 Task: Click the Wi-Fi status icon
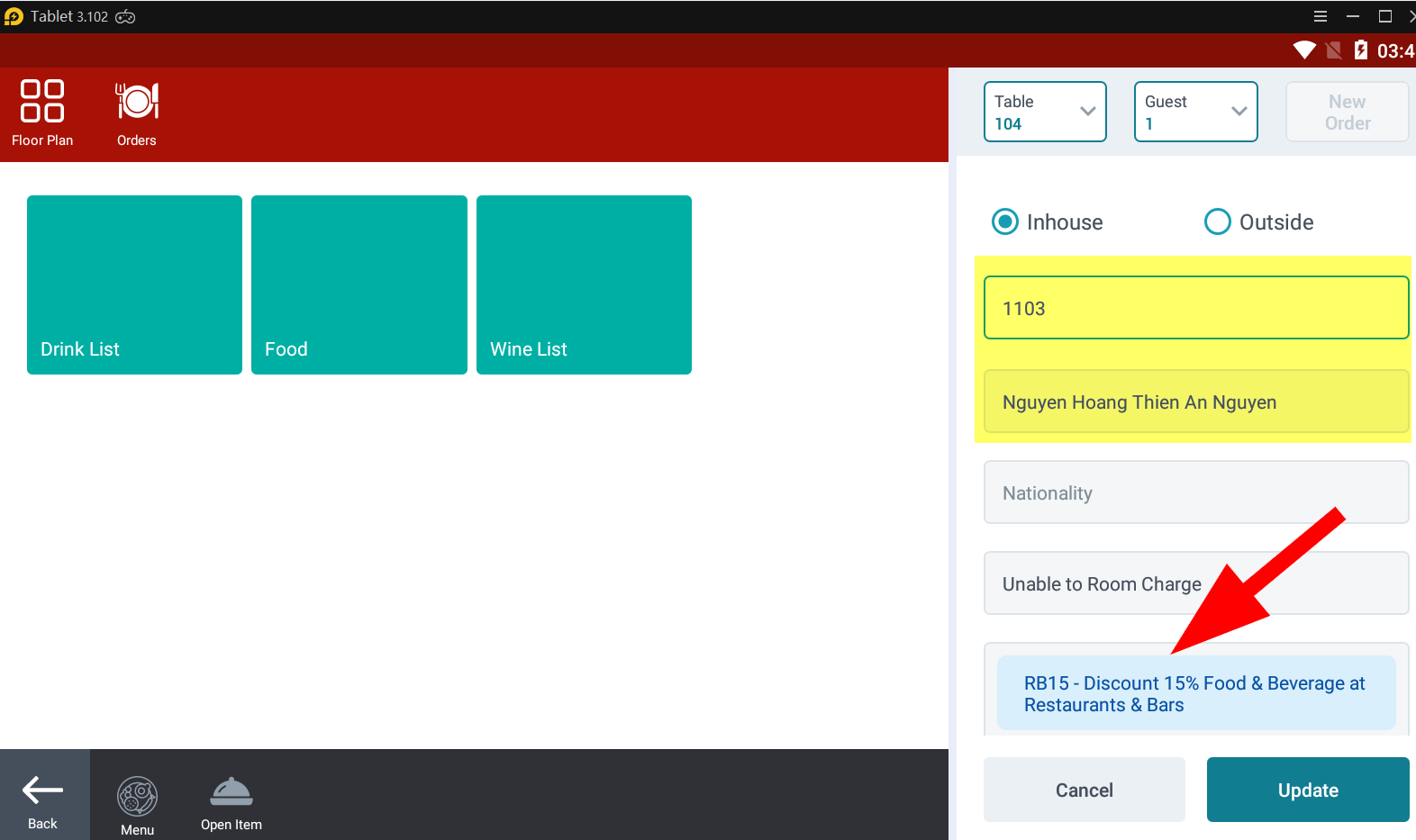coord(1303,50)
